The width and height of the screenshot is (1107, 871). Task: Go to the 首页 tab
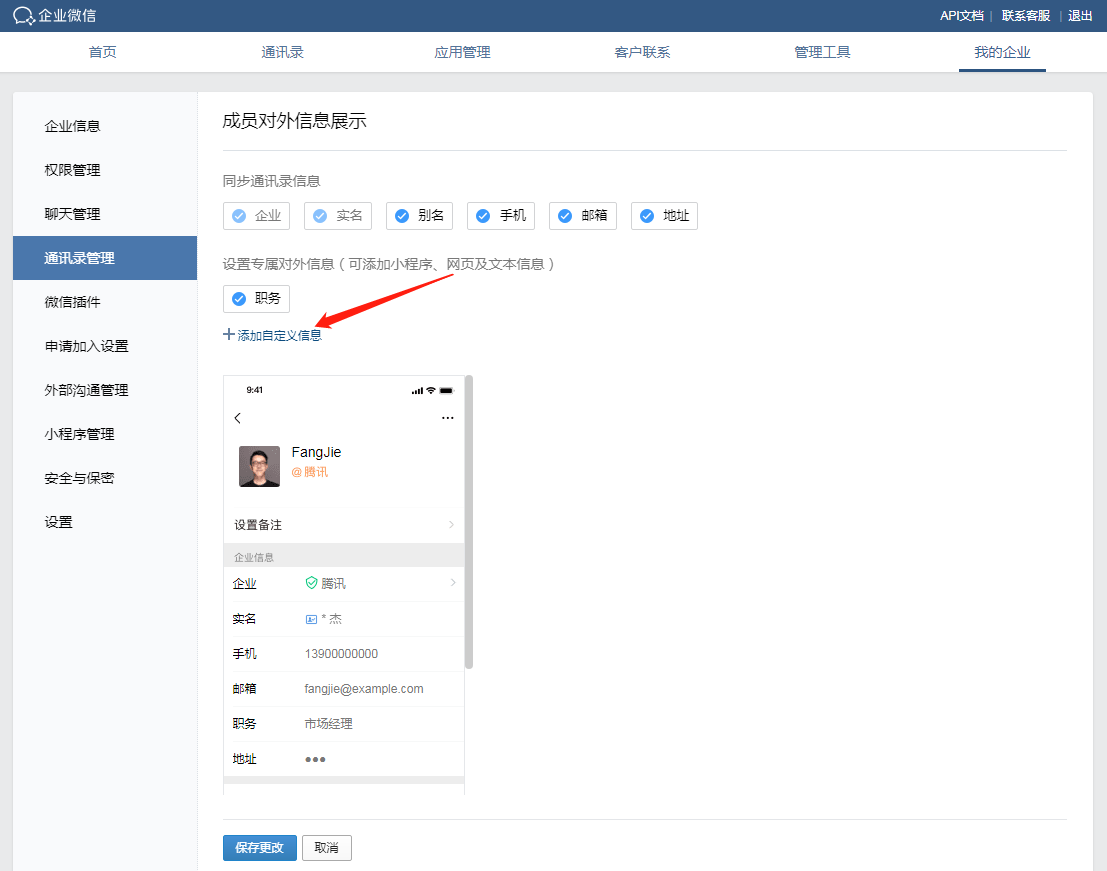point(102,52)
